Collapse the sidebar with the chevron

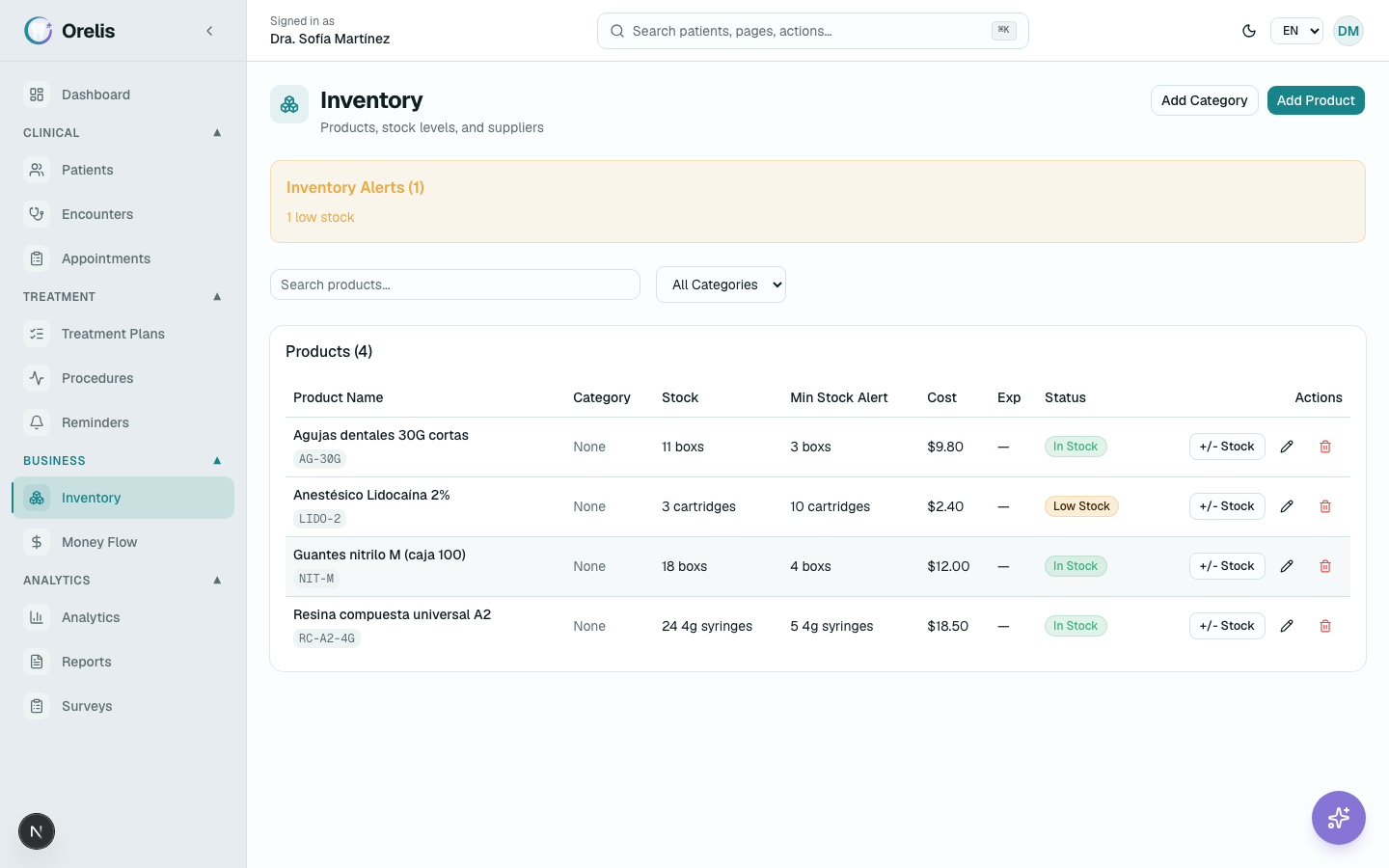coord(209,31)
